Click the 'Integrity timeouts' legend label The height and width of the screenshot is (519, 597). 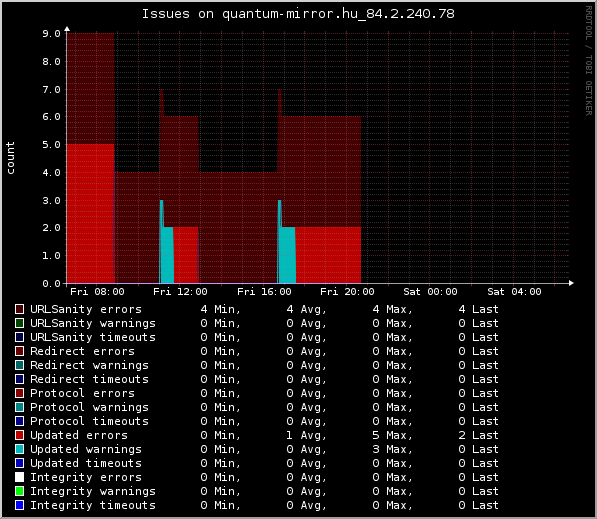(x=93, y=505)
